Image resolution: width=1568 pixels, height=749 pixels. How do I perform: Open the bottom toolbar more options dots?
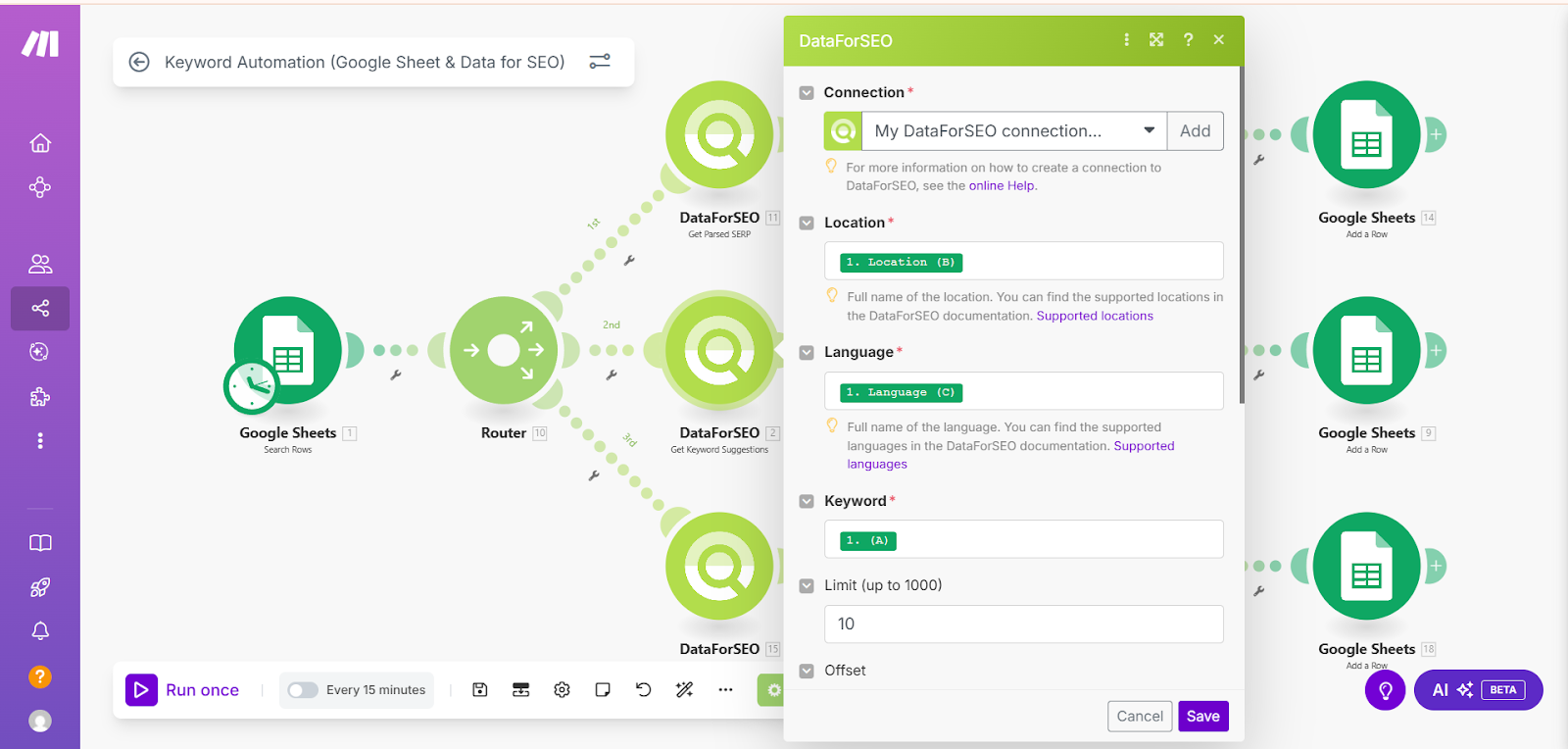(x=725, y=690)
